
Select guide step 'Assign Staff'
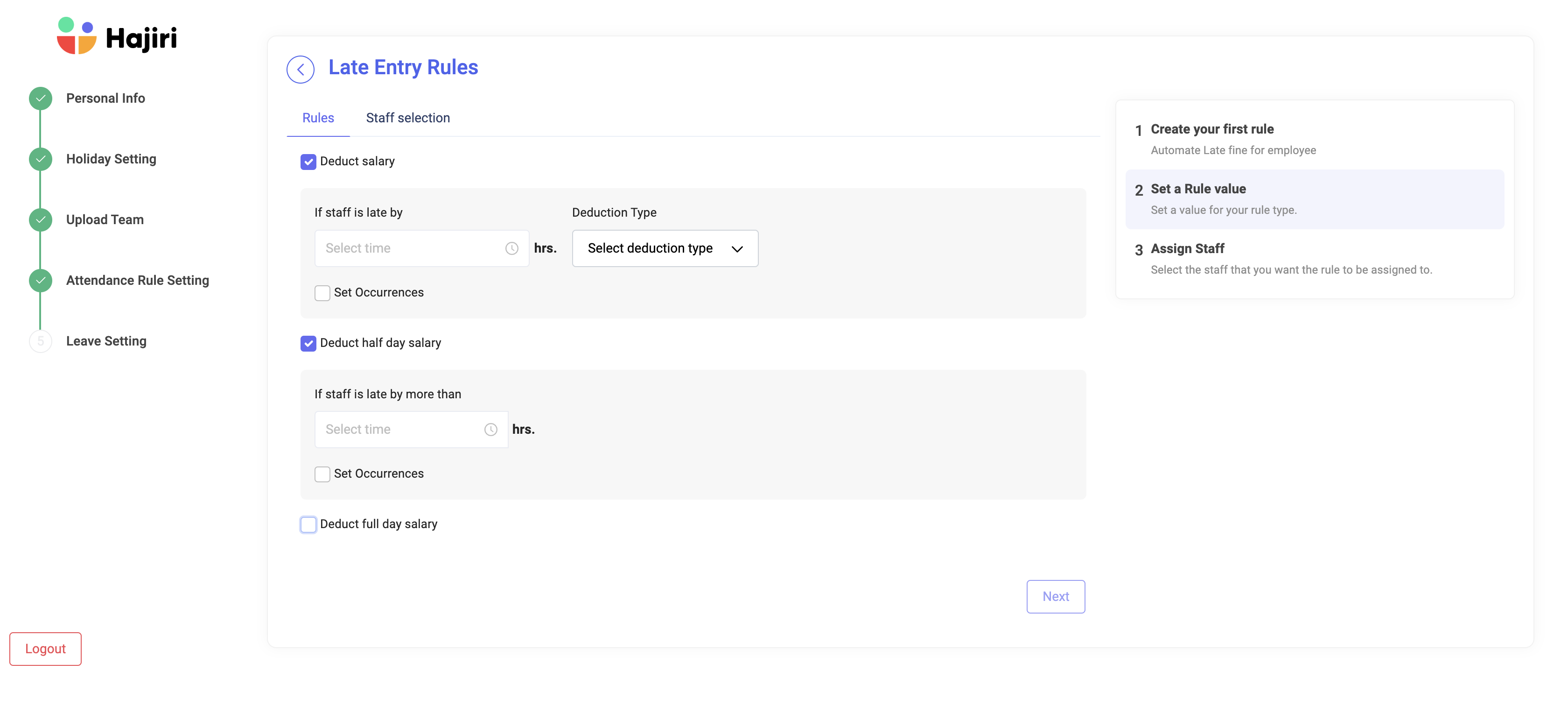click(1315, 259)
